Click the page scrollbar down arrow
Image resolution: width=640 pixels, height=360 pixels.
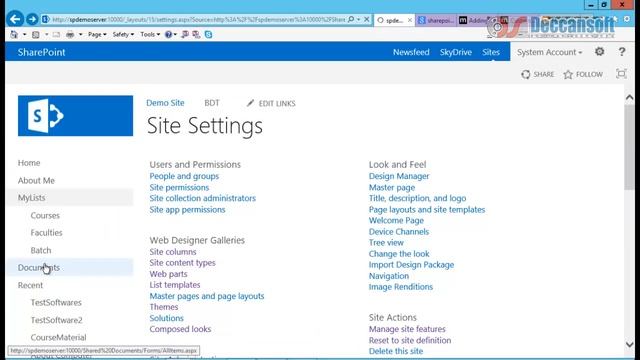pyautogui.click(x=629, y=344)
